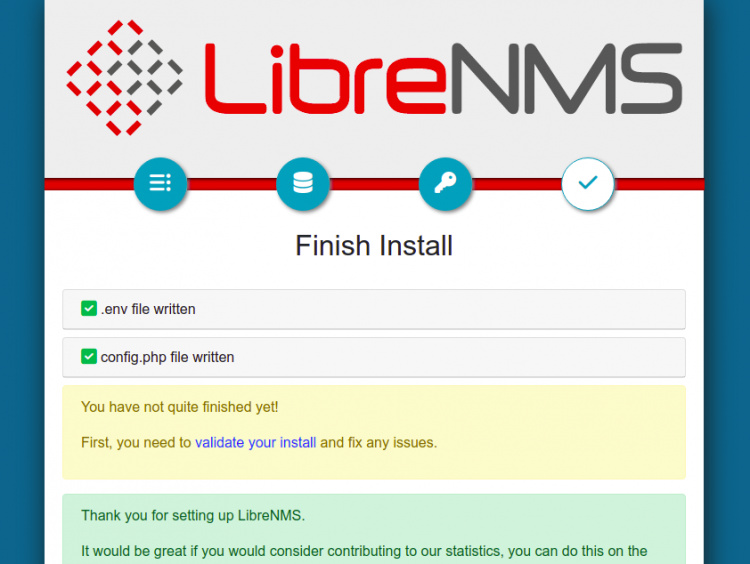Select the 'You have not quite finished yet!' warning text

179,407
